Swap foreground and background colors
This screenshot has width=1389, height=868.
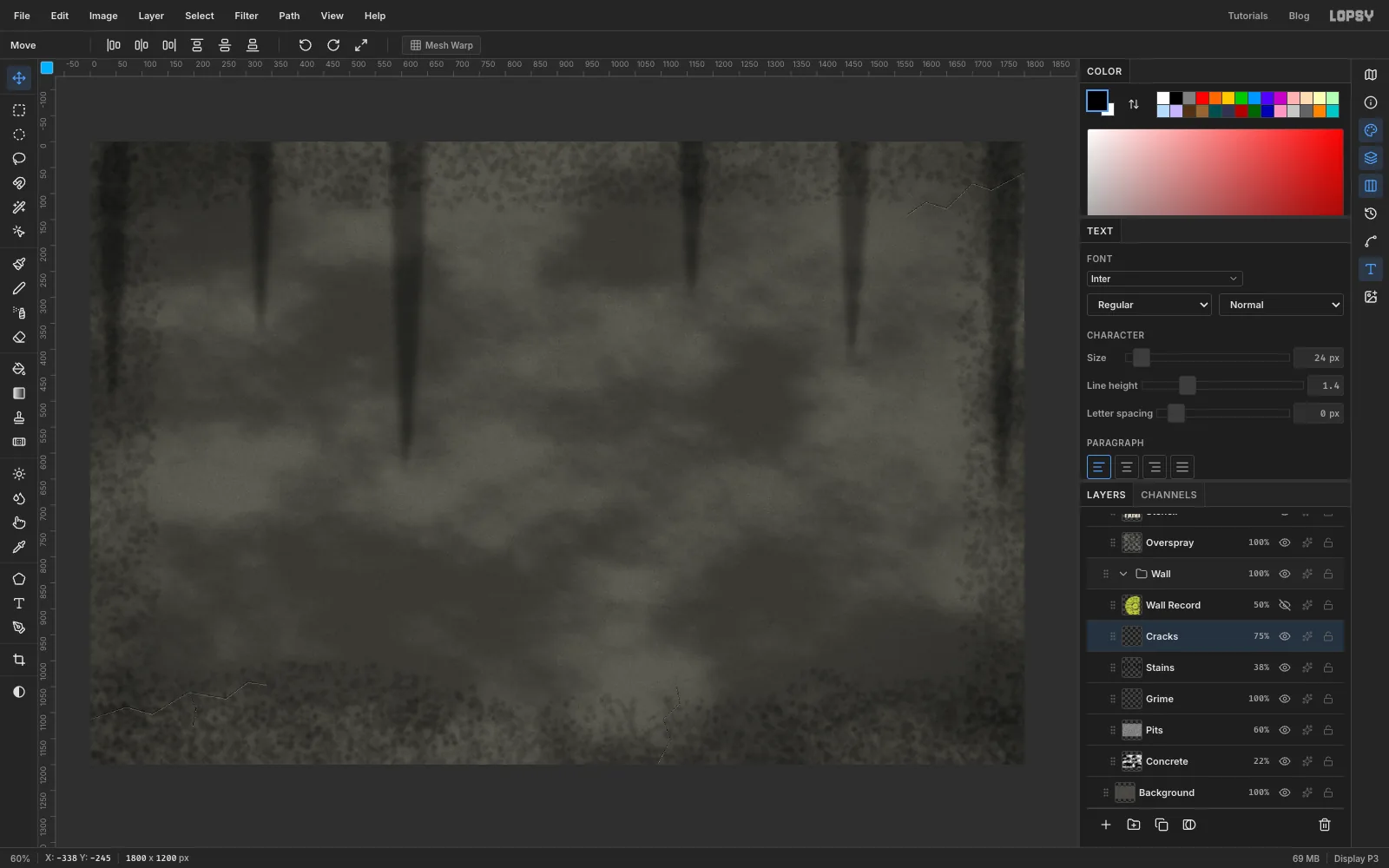(1134, 104)
